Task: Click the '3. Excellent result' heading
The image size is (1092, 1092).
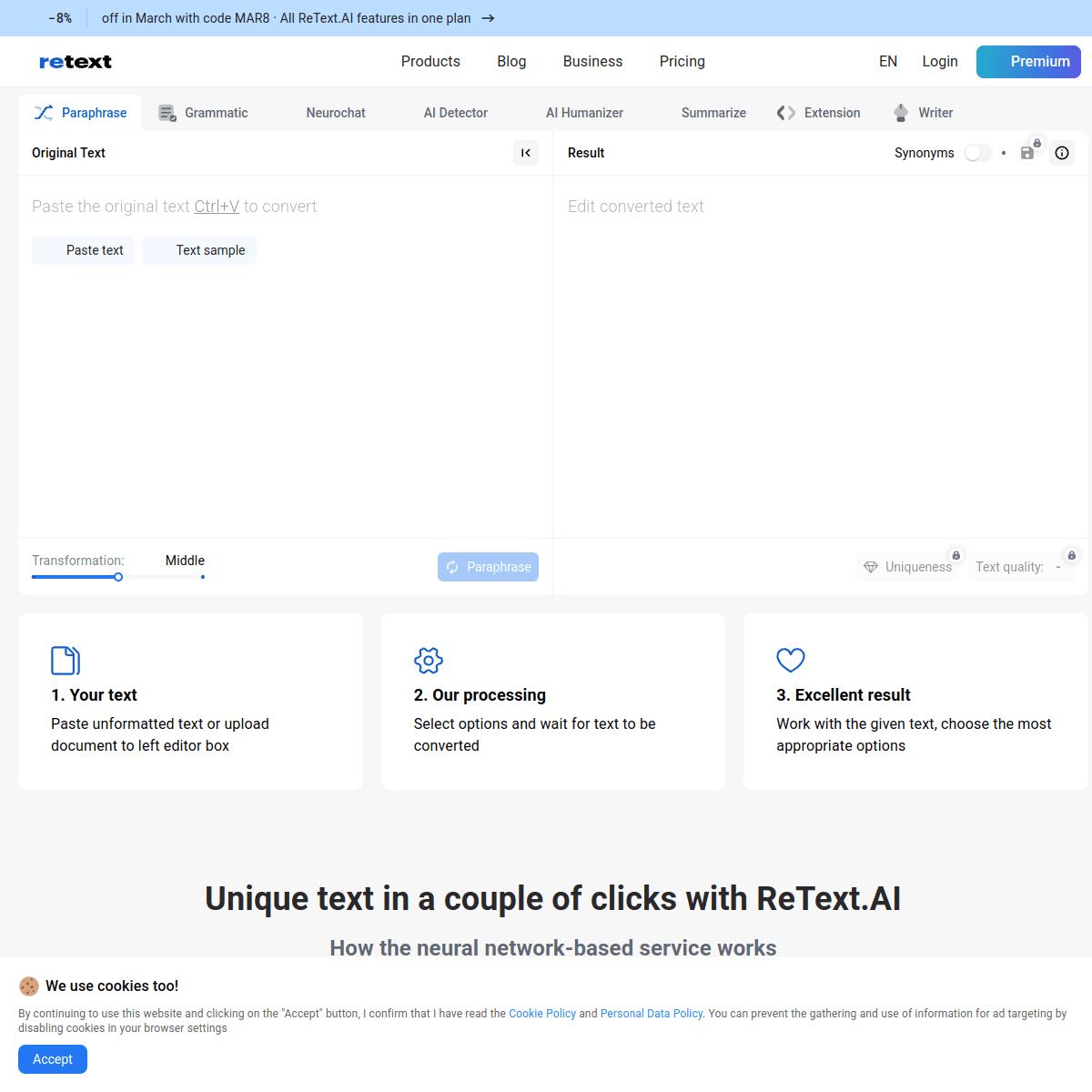Action: pos(844,695)
